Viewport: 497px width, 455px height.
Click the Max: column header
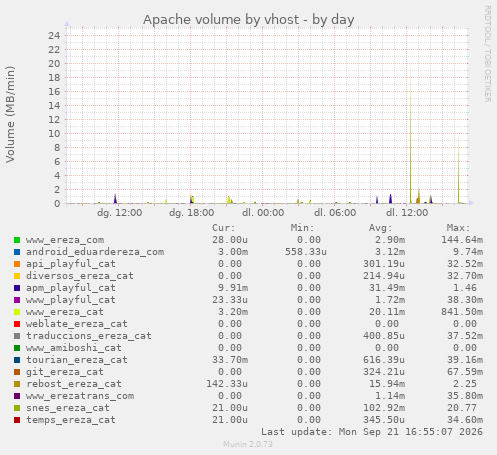pos(458,228)
